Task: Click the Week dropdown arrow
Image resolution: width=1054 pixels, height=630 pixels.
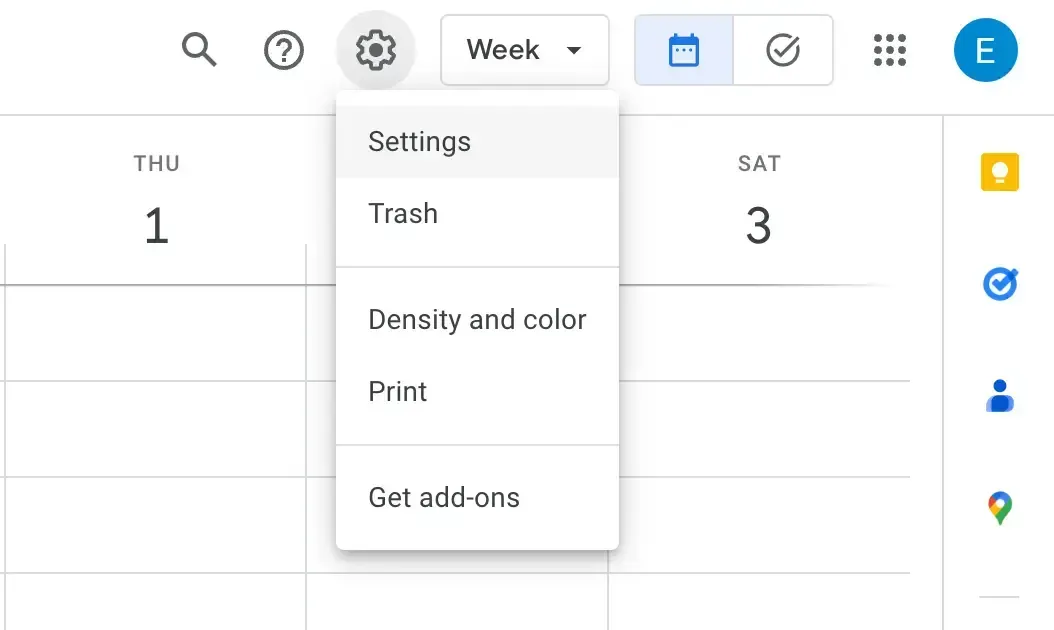Action: tap(575, 50)
